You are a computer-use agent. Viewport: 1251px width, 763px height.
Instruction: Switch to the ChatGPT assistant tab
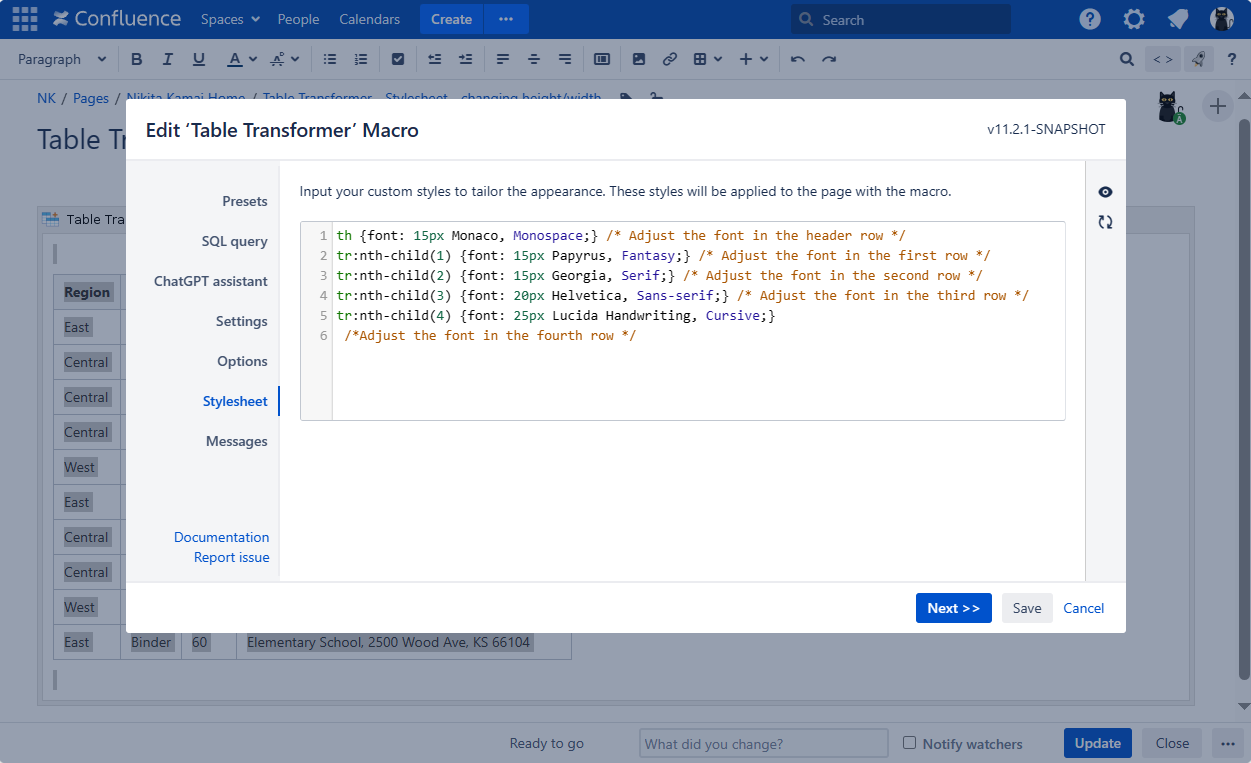[211, 281]
